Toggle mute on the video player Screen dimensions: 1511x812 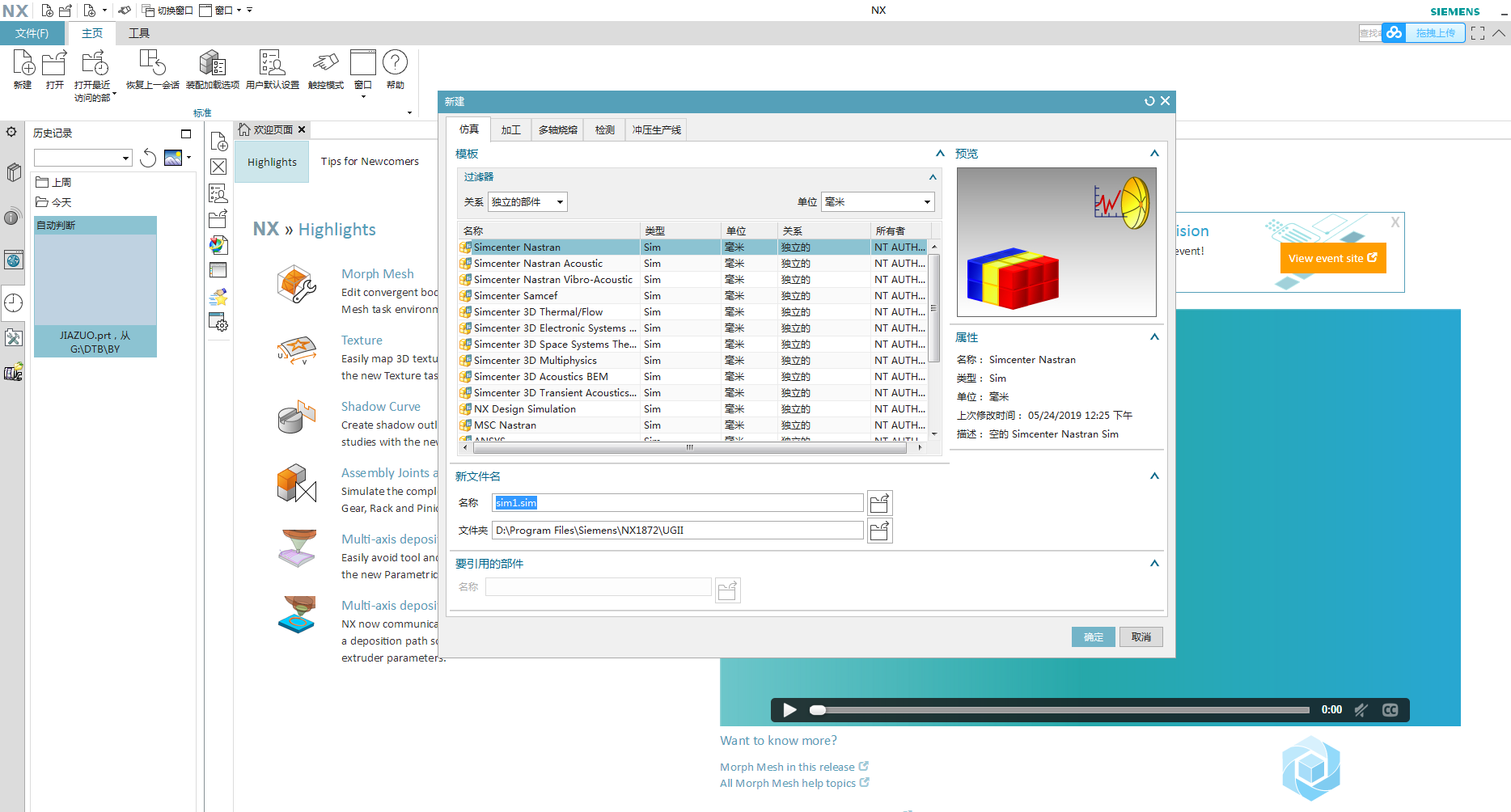[x=1361, y=710]
